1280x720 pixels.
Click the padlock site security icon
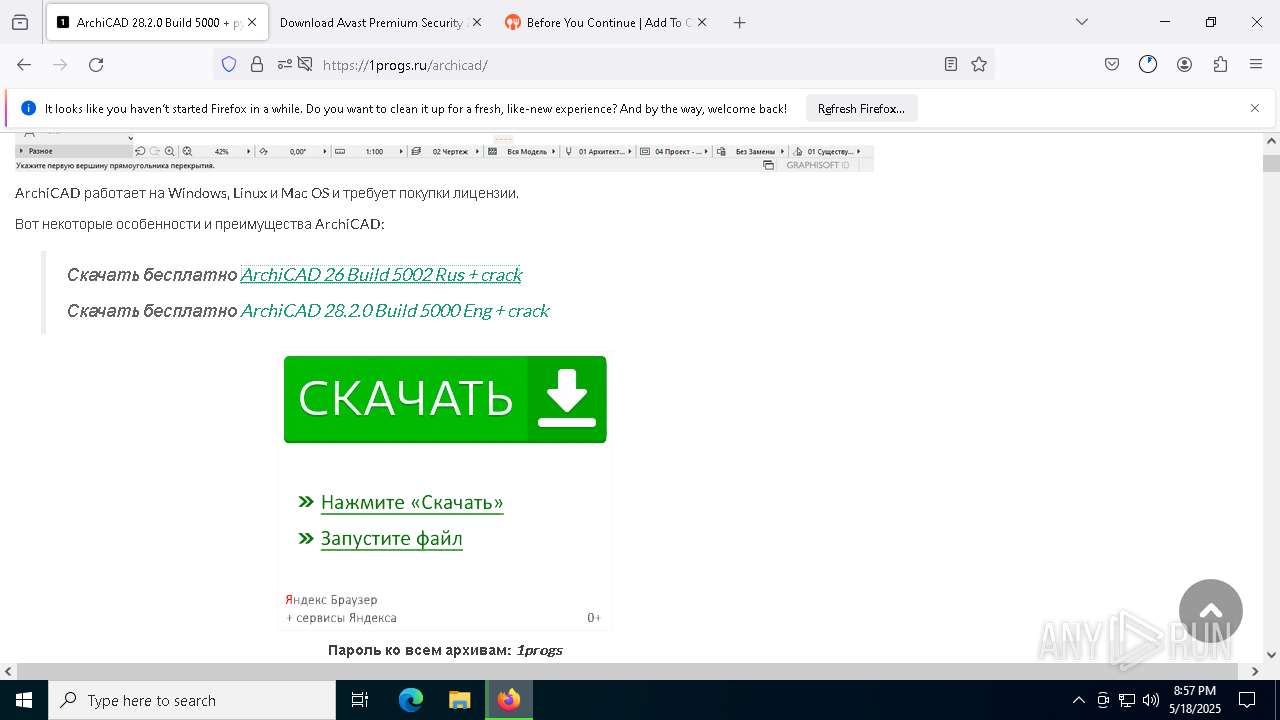click(257, 64)
